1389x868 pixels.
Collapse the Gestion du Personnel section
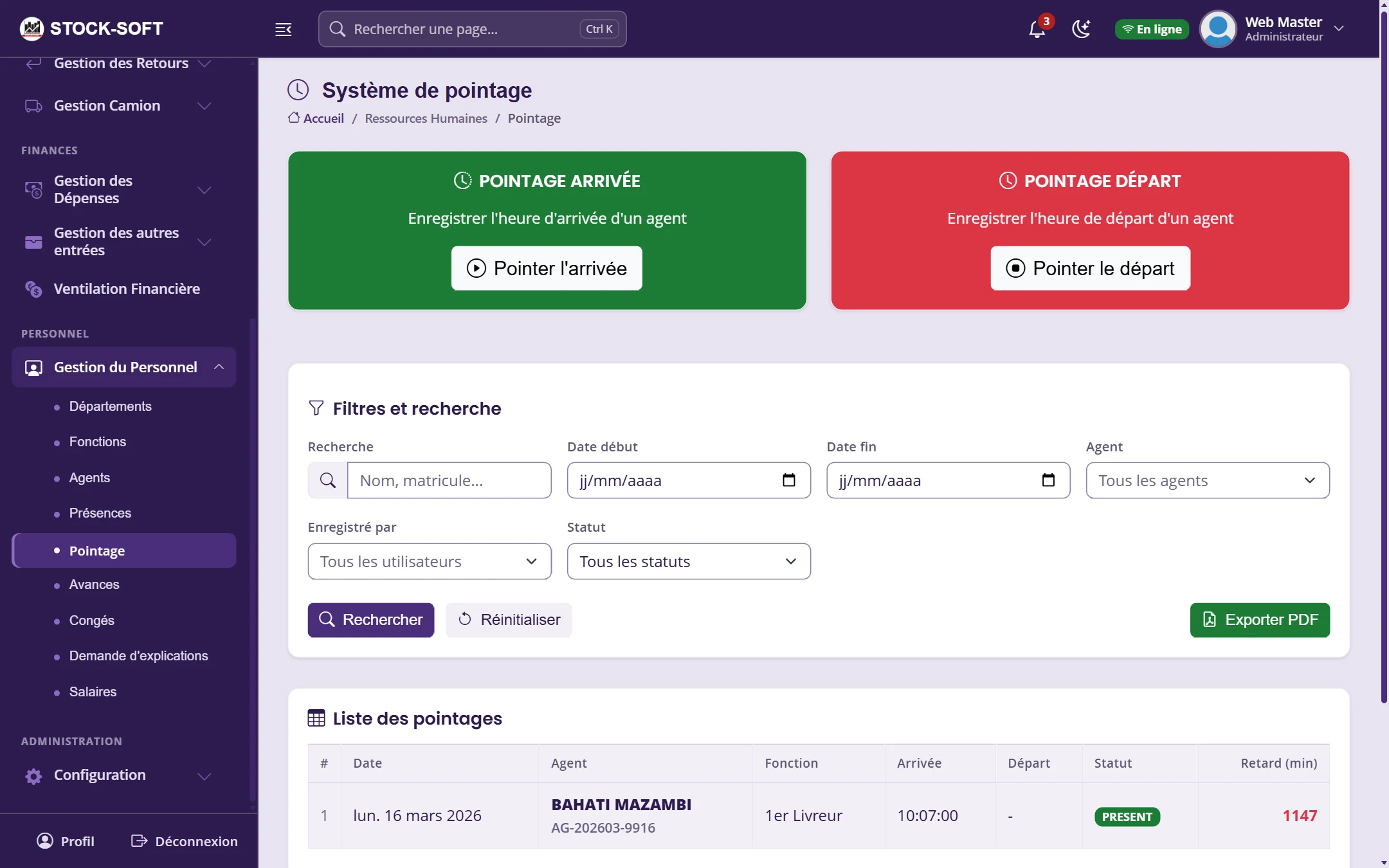(124, 367)
